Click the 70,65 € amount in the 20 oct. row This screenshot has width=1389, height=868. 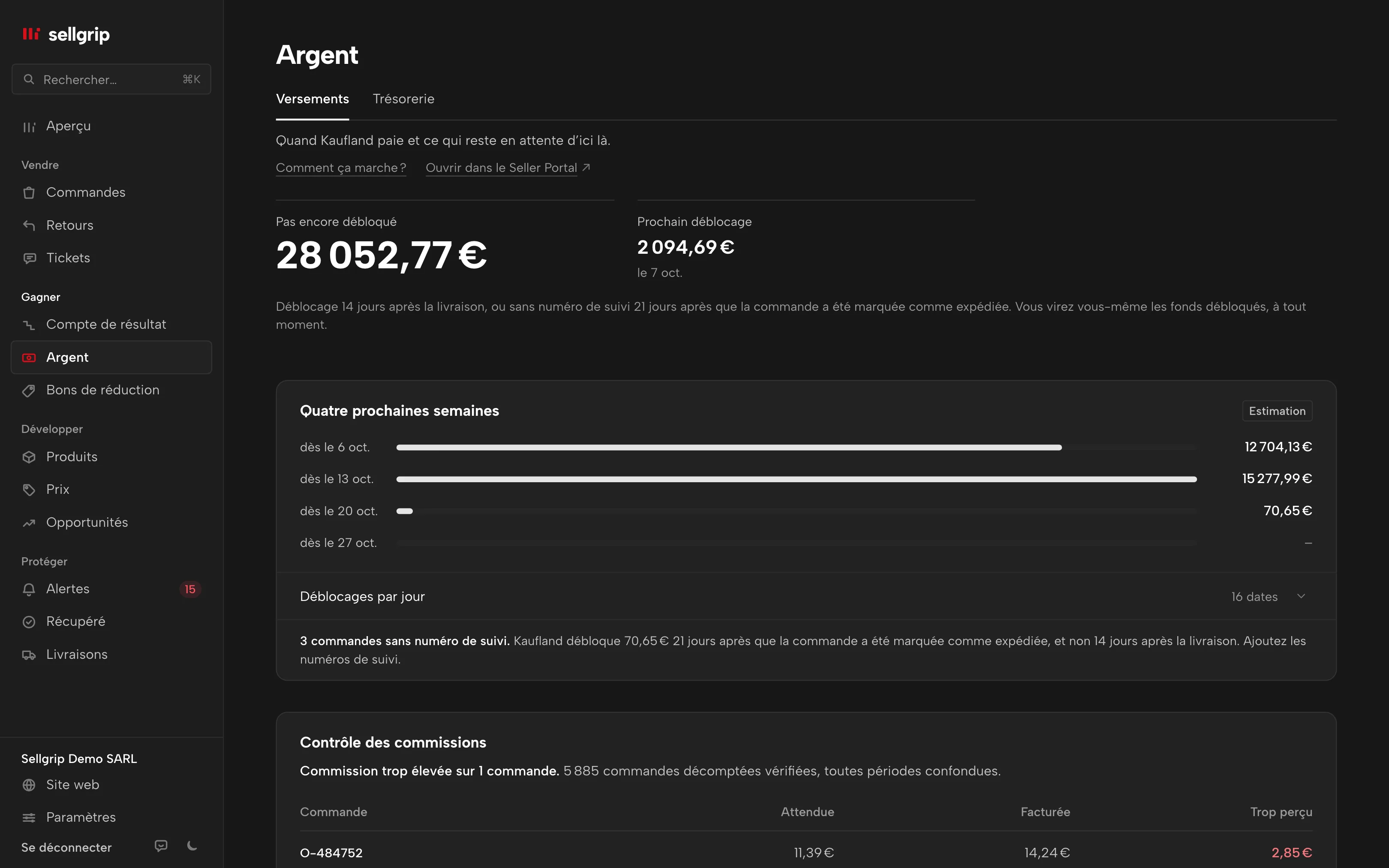[1288, 511]
